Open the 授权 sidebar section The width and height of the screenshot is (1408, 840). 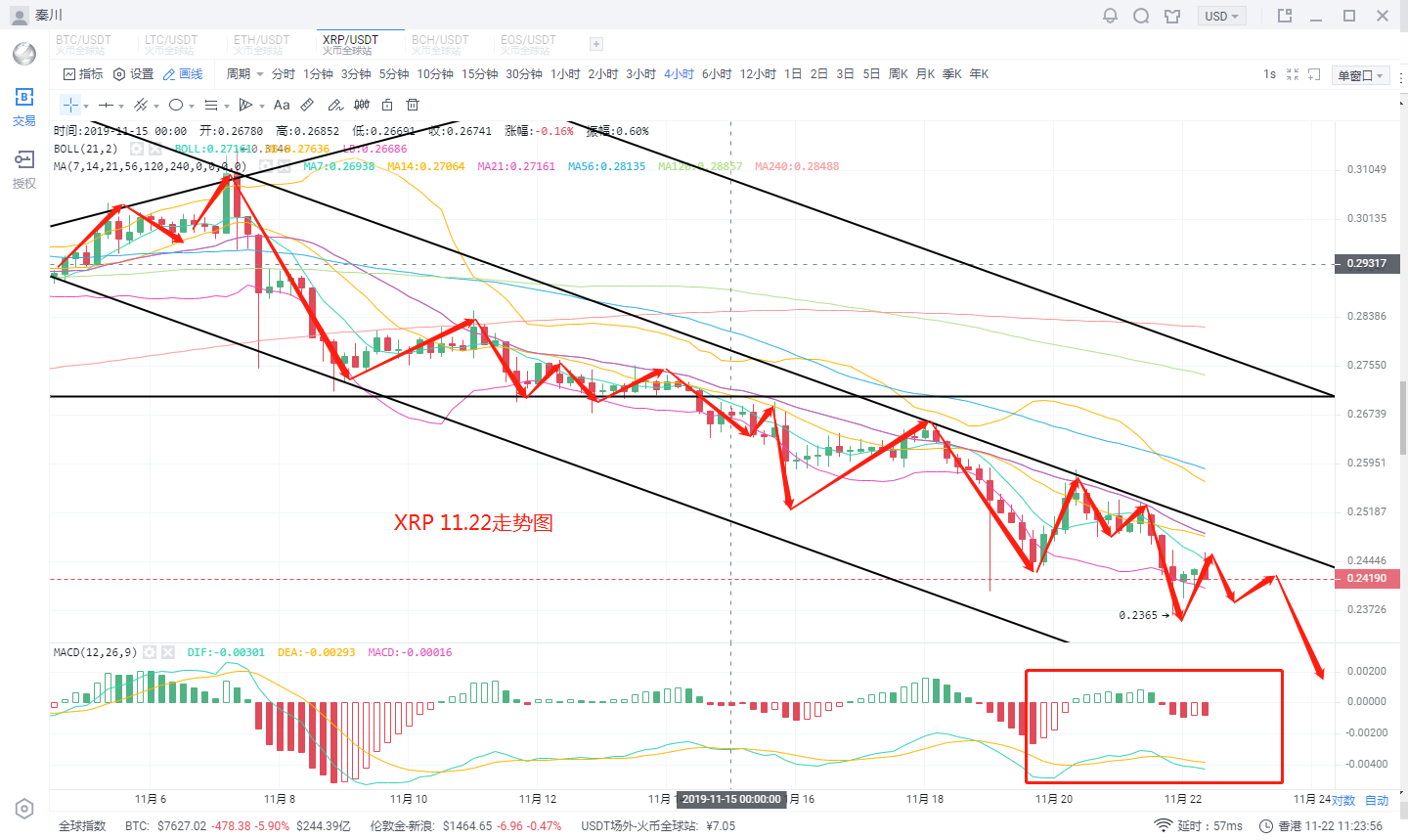[x=24, y=169]
